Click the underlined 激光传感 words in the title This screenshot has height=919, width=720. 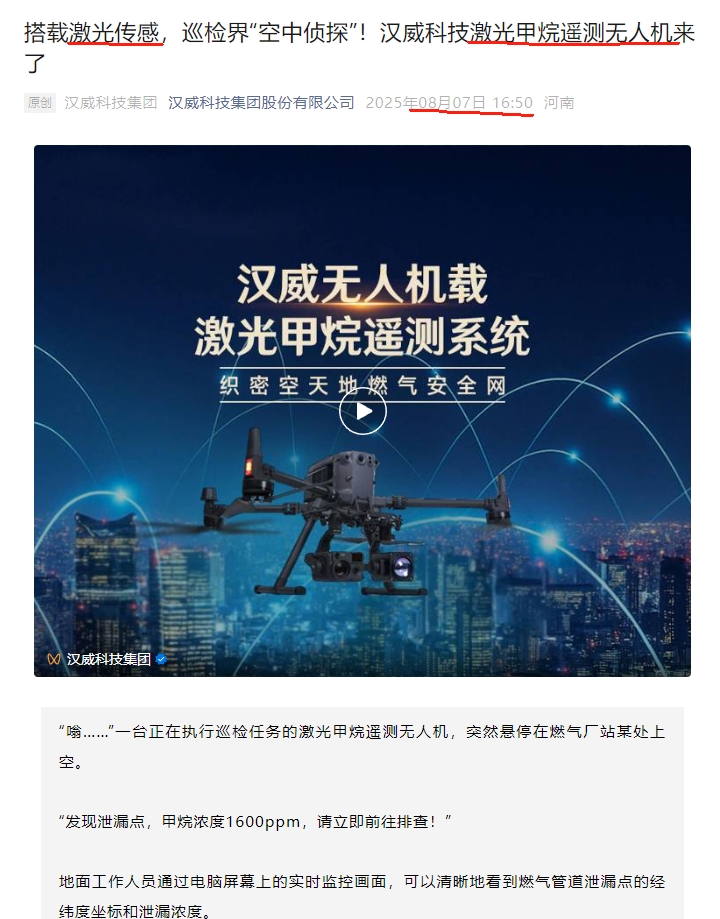click(114, 33)
